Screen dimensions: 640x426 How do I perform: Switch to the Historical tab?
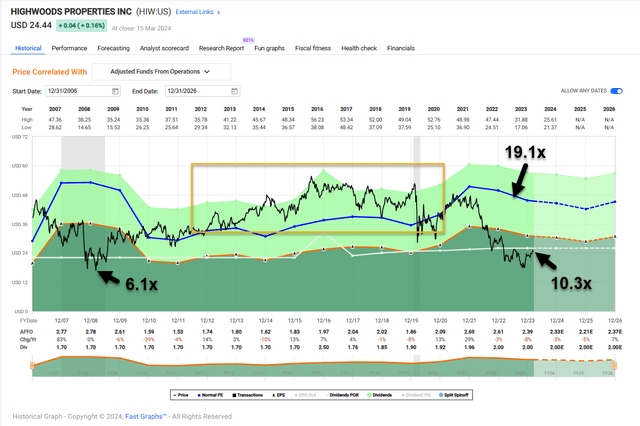[x=28, y=48]
